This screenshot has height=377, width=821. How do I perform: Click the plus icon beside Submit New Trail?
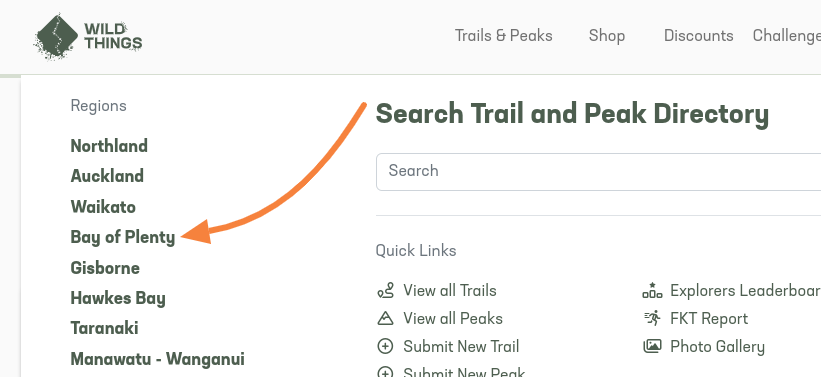(x=385, y=347)
